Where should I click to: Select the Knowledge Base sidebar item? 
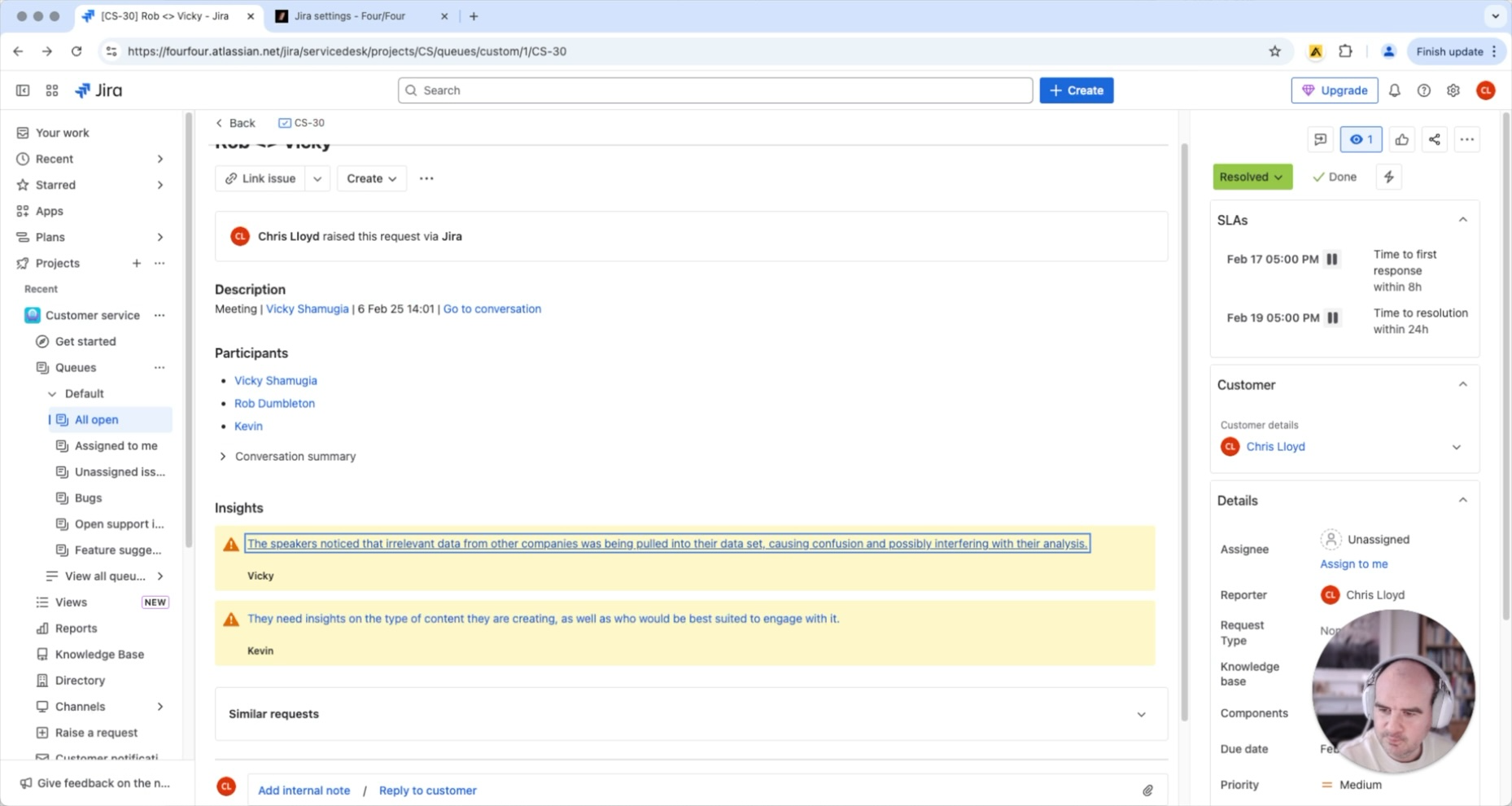coord(99,654)
